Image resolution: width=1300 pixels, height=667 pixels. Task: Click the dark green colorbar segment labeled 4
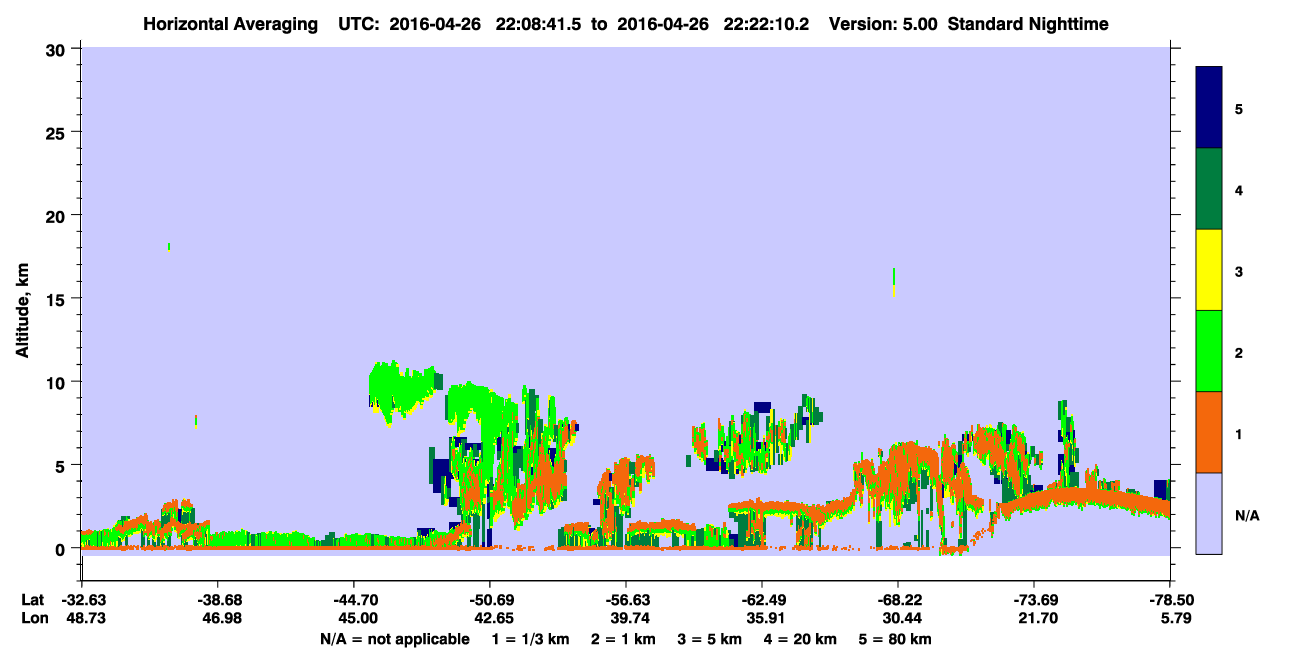tap(1209, 189)
